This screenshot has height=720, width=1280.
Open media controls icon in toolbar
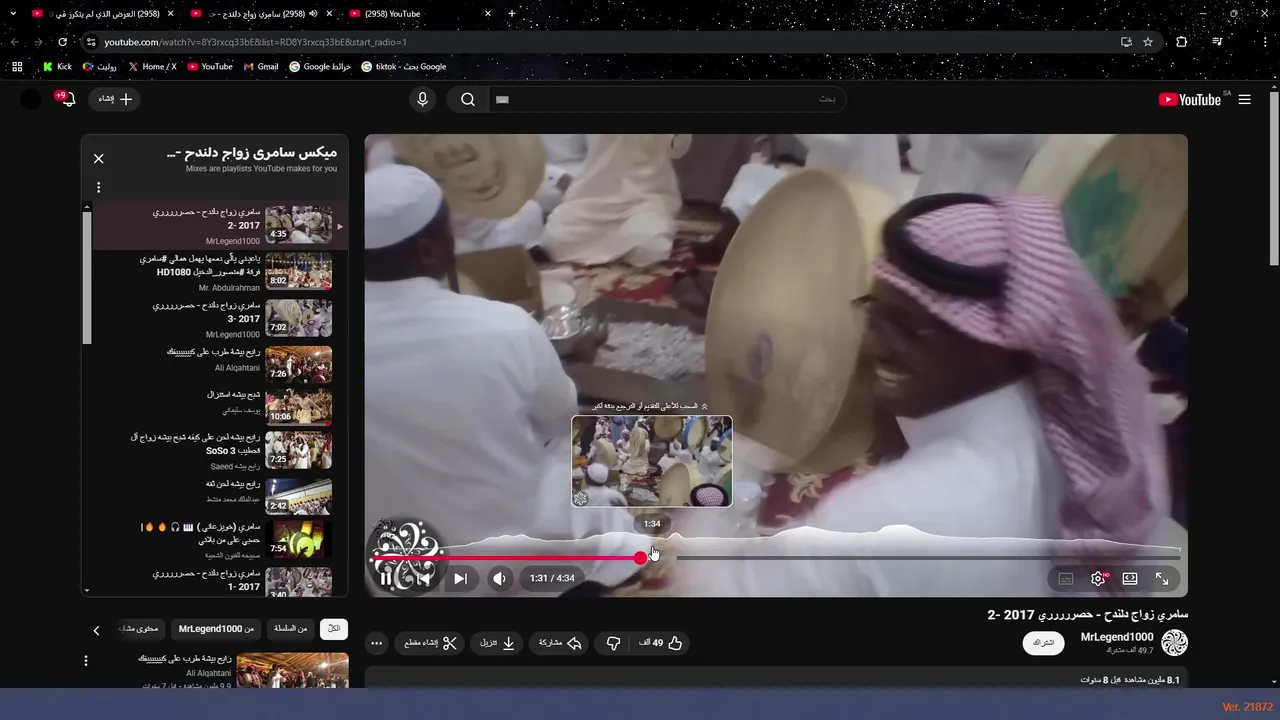point(1217,42)
